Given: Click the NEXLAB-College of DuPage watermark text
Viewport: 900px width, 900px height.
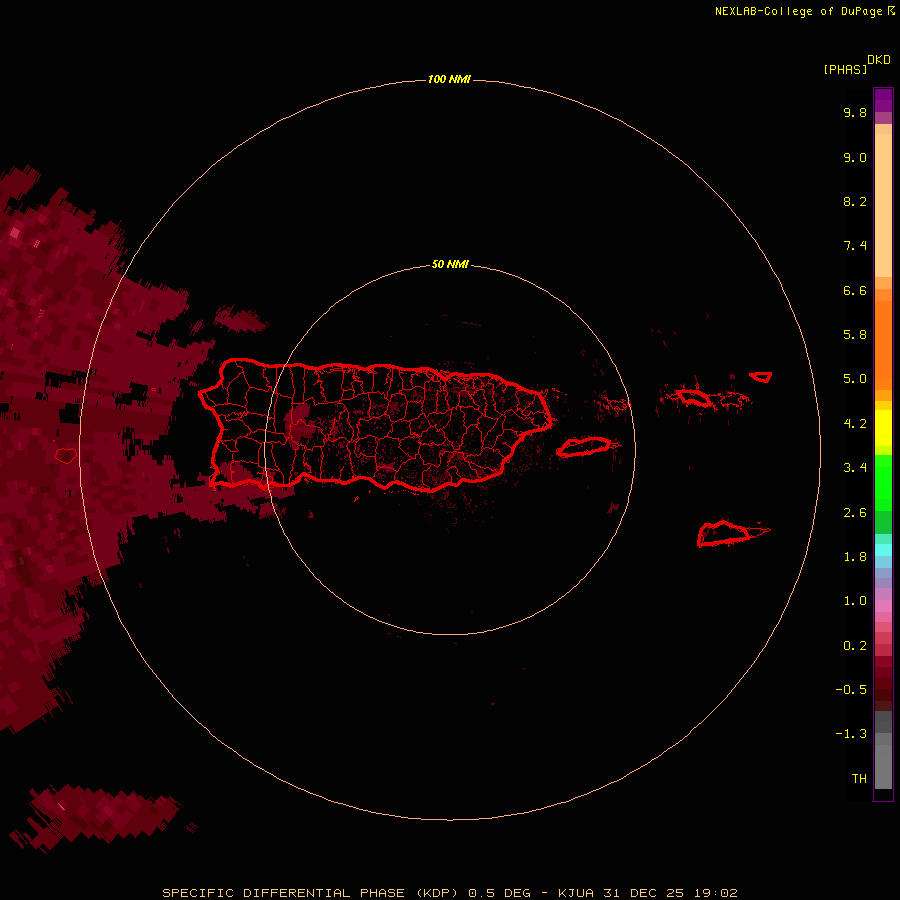Looking at the screenshot, I should 805,11.
